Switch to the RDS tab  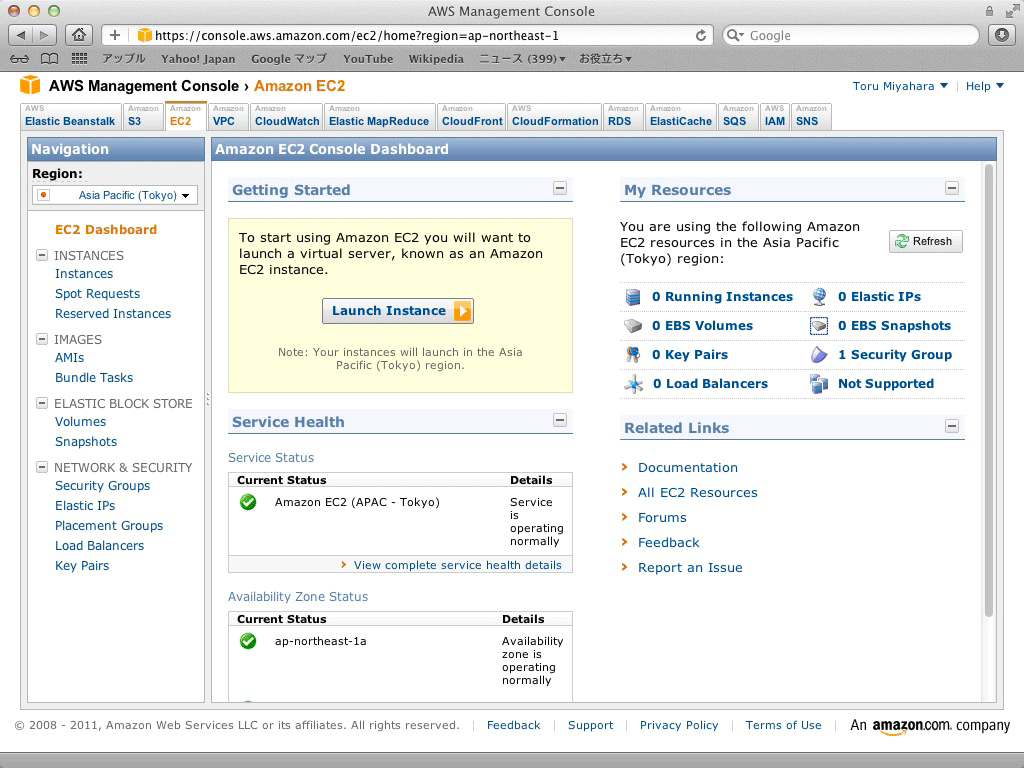tap(624, 116)
